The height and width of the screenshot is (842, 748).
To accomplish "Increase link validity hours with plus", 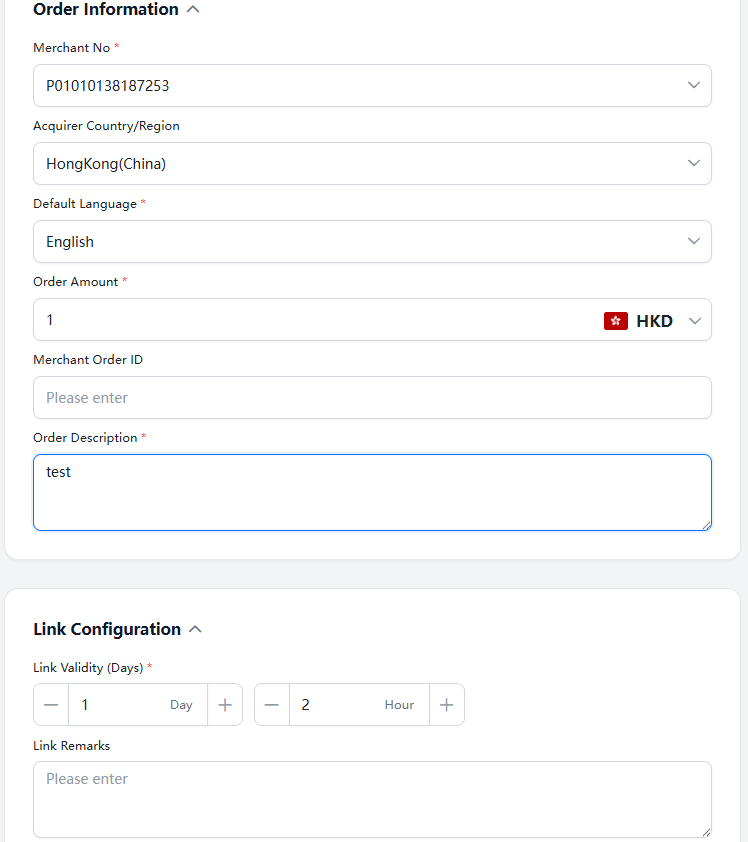I will click(447, 705).
